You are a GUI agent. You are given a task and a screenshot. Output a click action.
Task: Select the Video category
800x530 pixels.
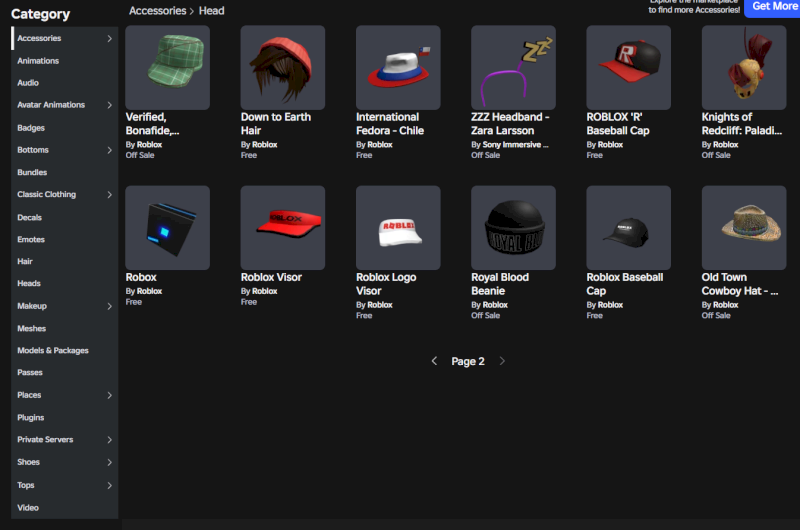(28, 508)
